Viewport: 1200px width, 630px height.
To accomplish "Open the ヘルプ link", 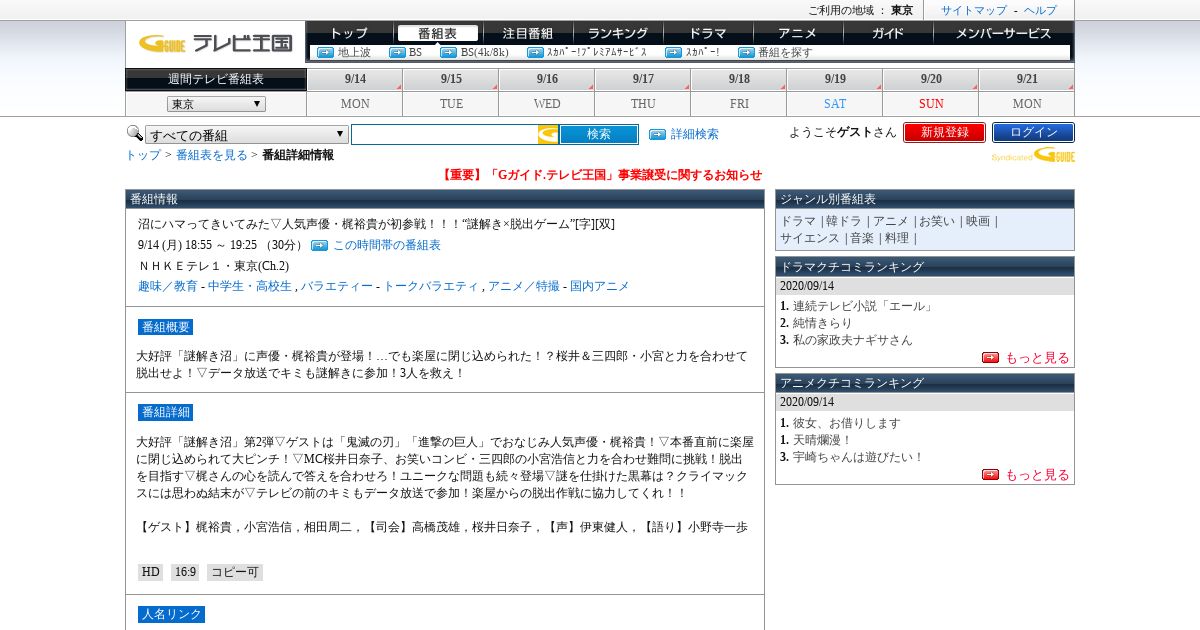I will coord(1040,10).
